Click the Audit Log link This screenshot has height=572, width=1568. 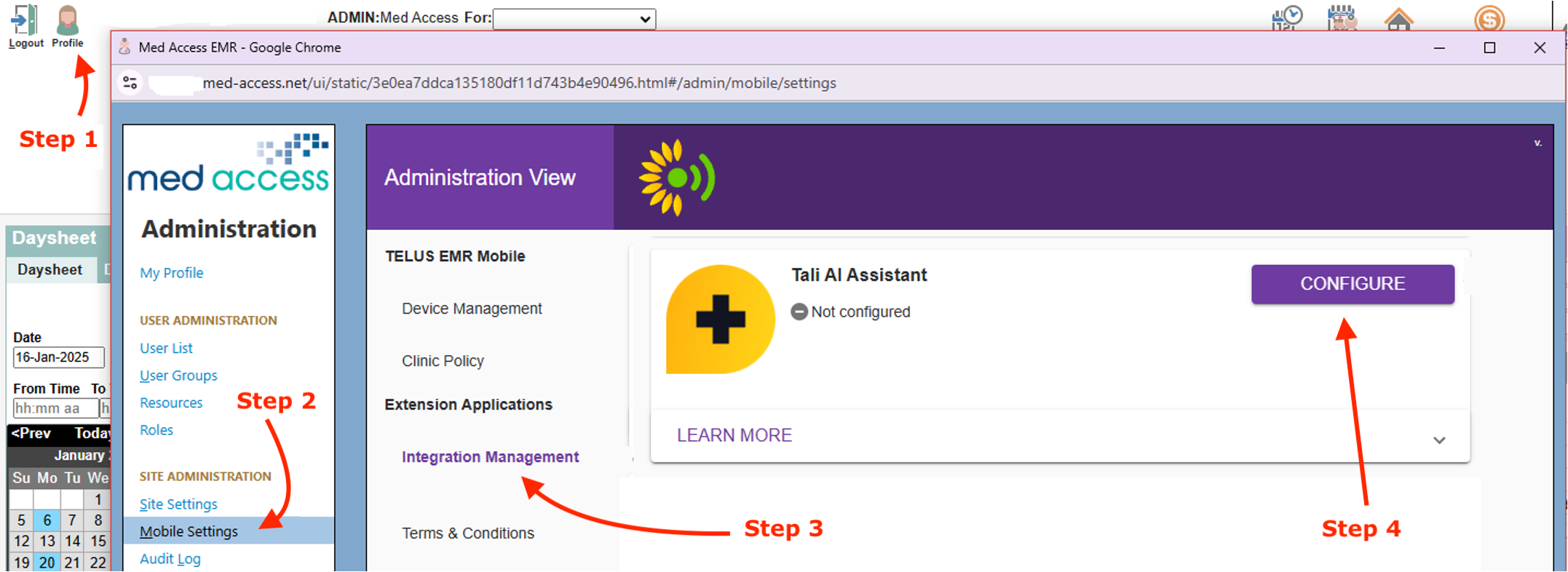pyautogui.click(x=170, y=559)
